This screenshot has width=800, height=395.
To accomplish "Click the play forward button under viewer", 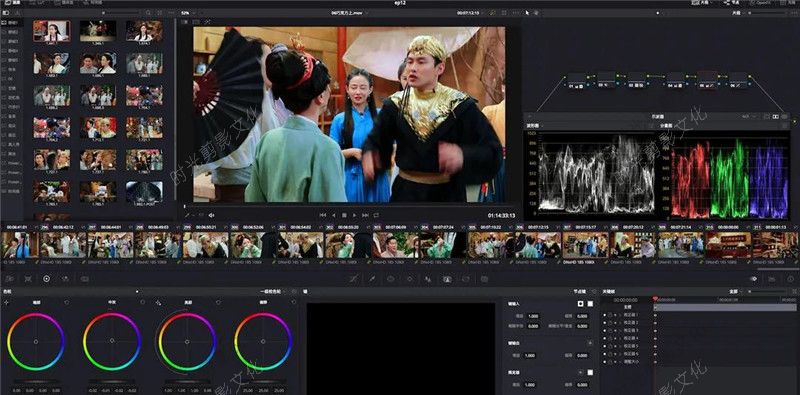I will tap(355, 215).
